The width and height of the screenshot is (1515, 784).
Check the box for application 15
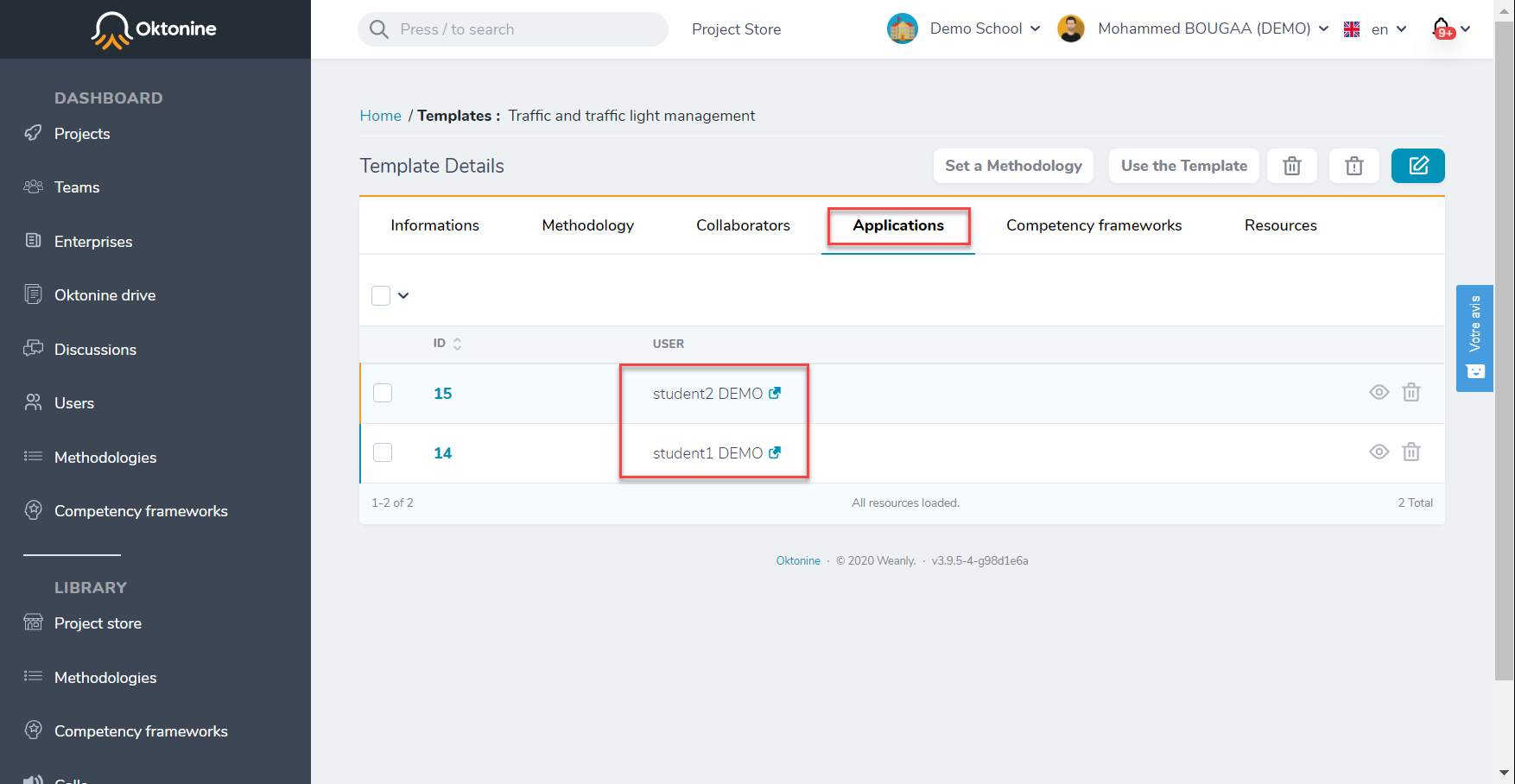383,393
